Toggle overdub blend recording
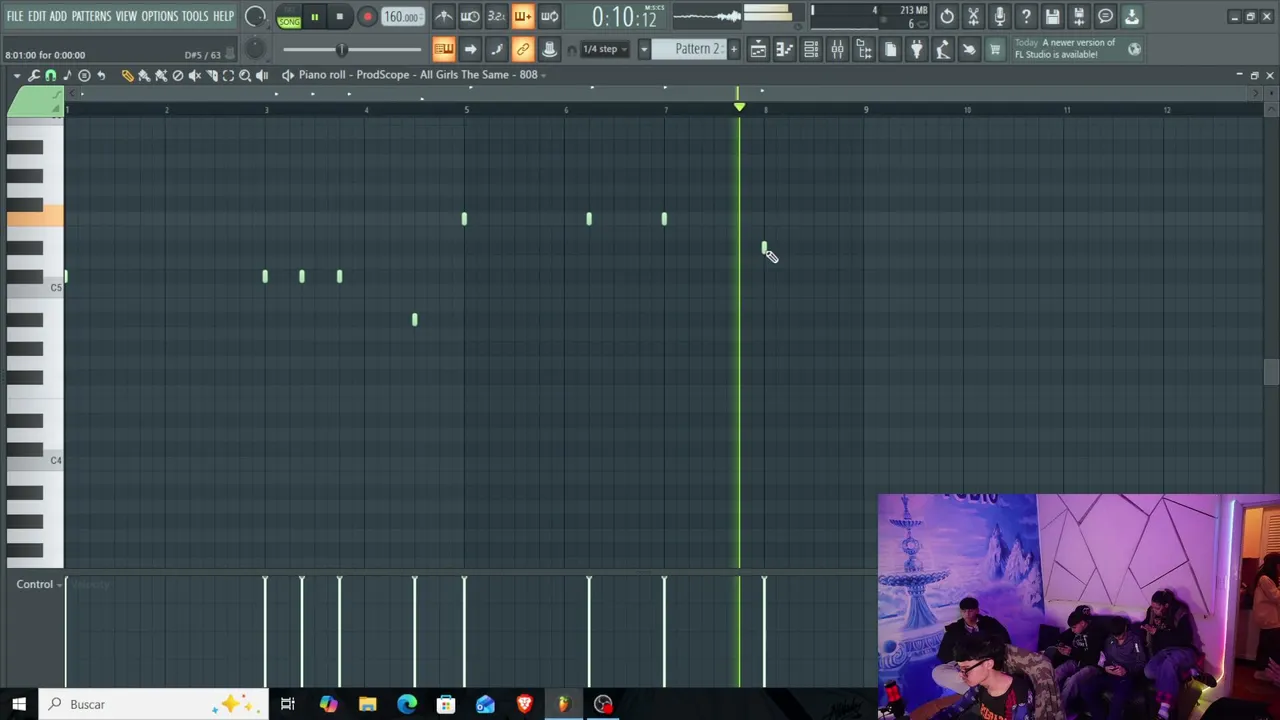 (522, 16)
